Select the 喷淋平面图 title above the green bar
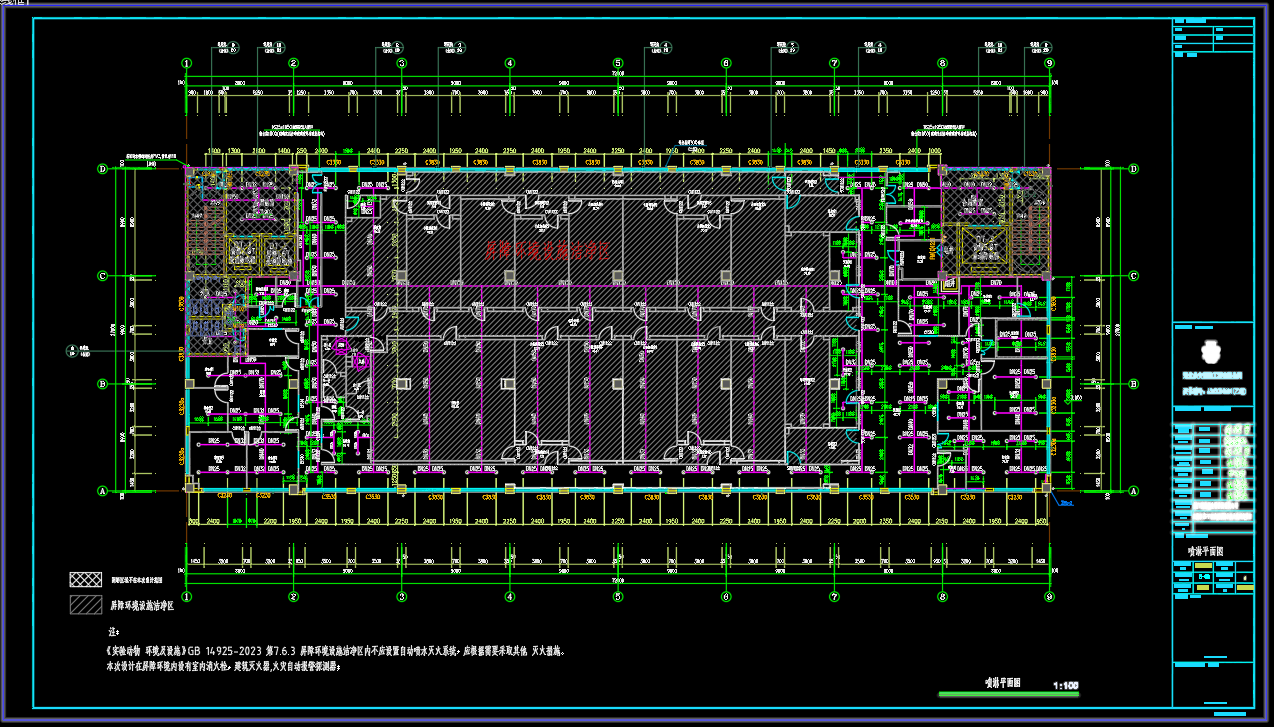The height and width of the screenshot is (727, 1274). click(x=1000, y=681)
